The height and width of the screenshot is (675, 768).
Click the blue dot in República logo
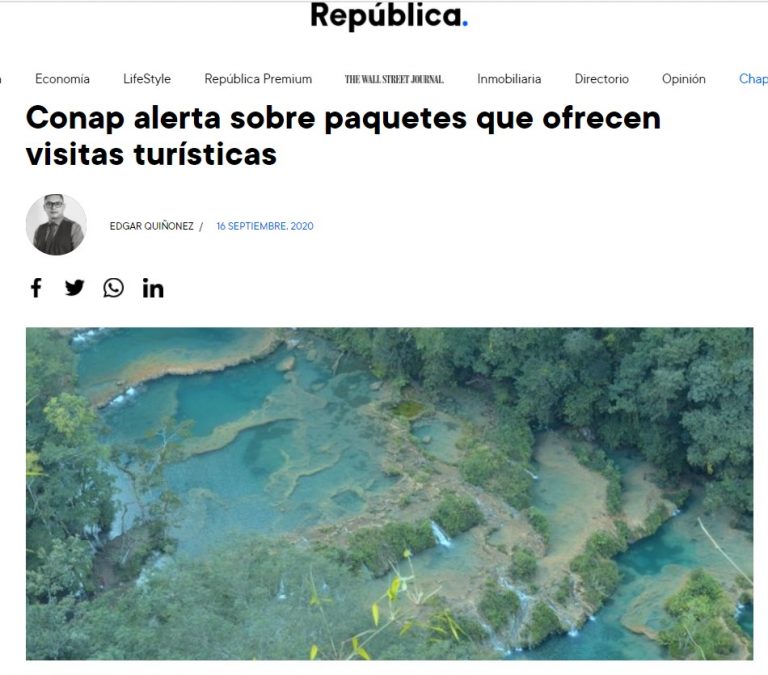click(465, 23)
